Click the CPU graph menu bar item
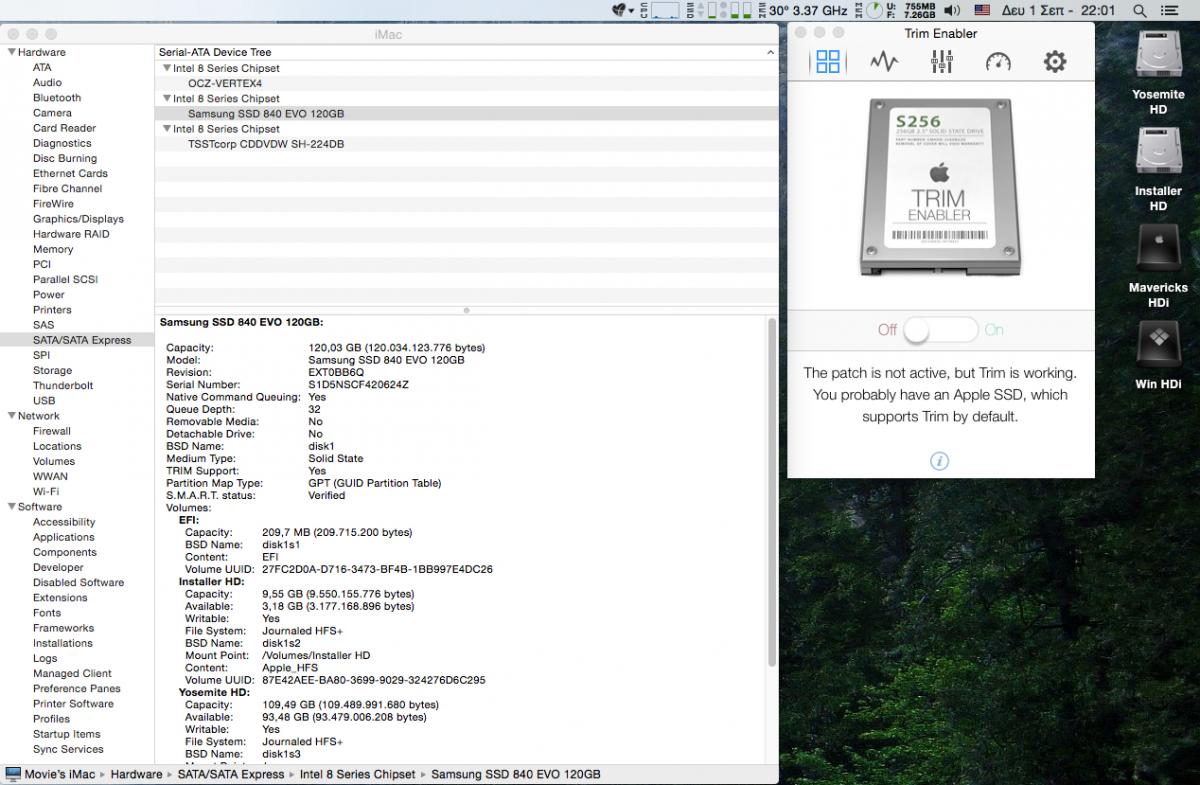Screen dimensions: 1200x785 [659, 10]
